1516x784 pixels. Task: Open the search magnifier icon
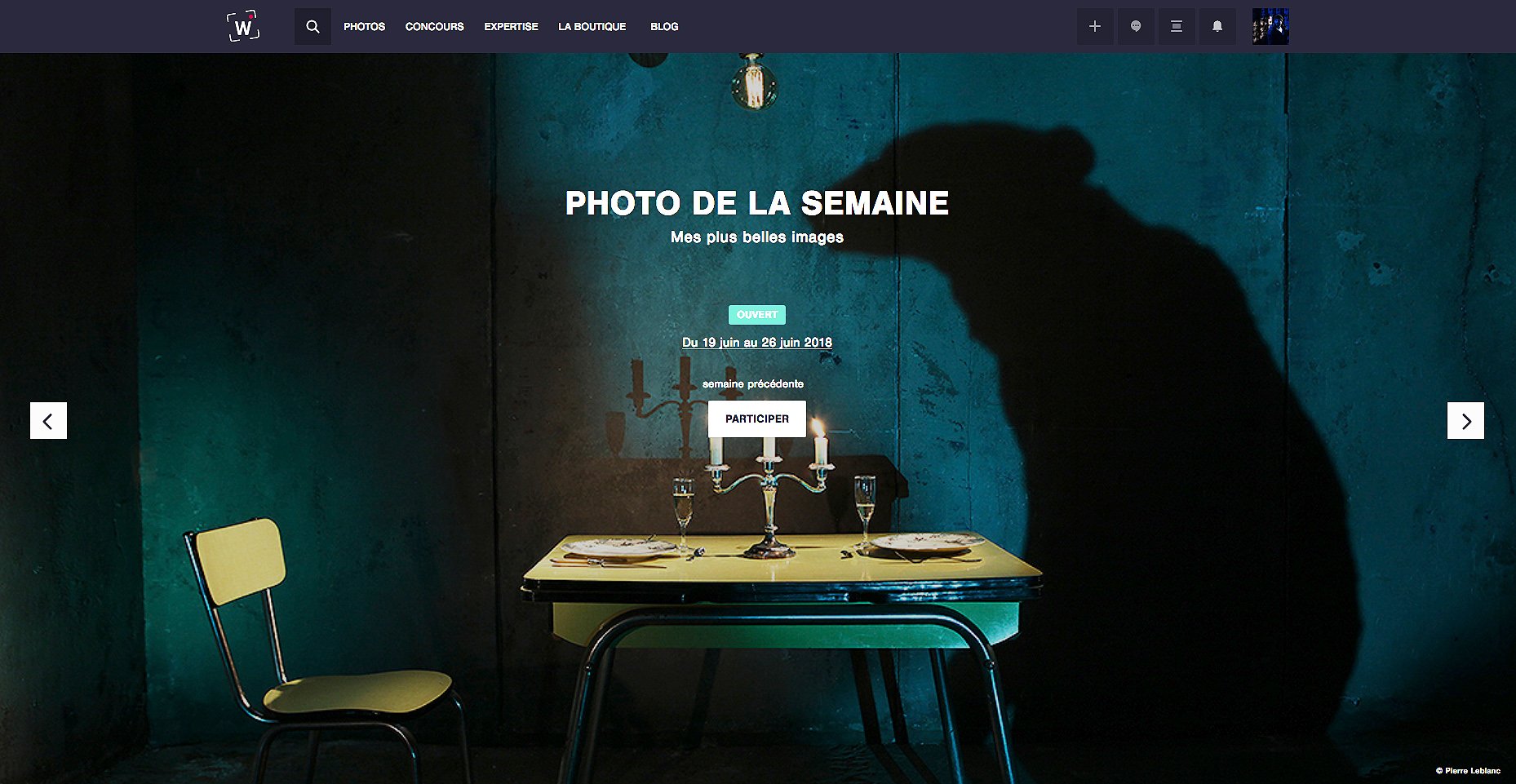click(313, 26)
